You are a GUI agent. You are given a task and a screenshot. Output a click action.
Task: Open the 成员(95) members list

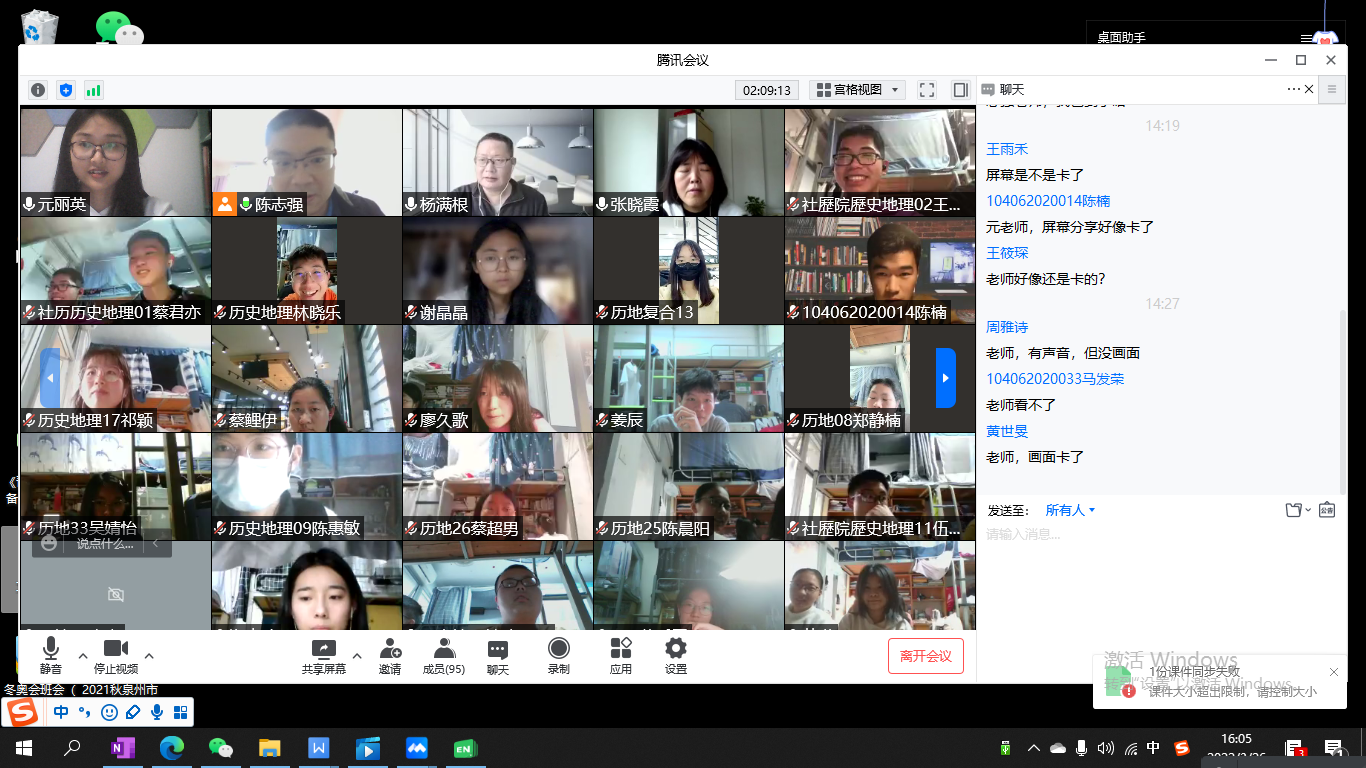(444, 656)
